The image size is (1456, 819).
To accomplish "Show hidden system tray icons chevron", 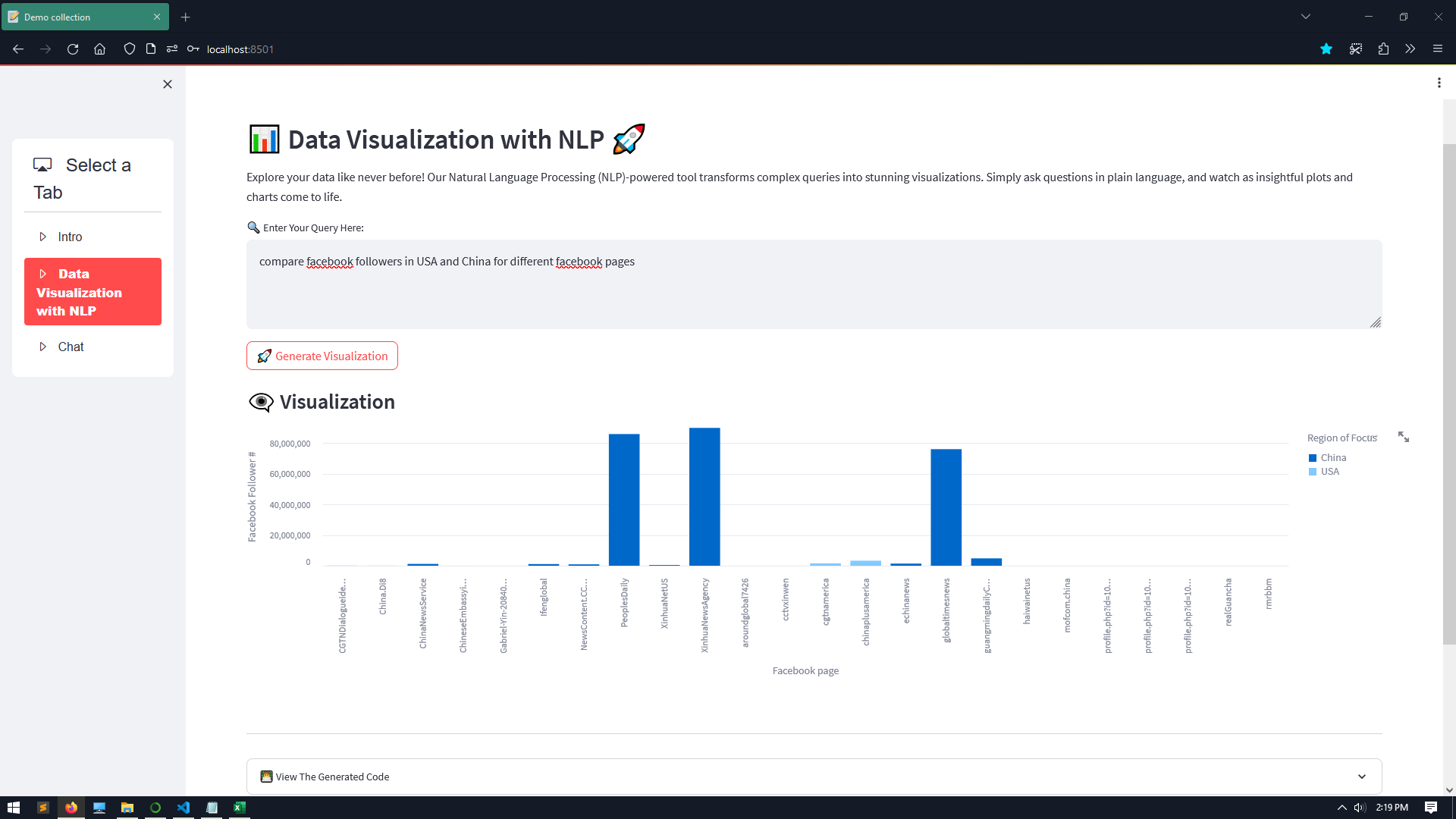I will pyautogui.click(x=1341, y=808).
